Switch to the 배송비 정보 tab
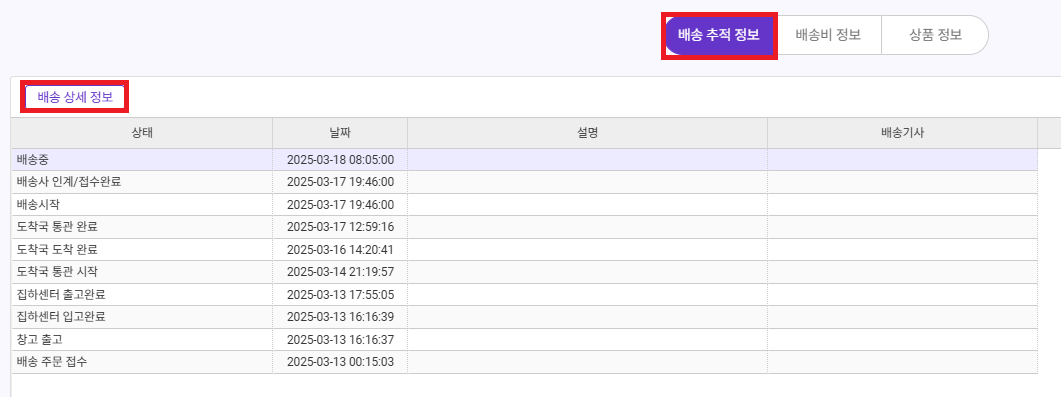The height and width of the screenshot is (397, 1061). 828,35
